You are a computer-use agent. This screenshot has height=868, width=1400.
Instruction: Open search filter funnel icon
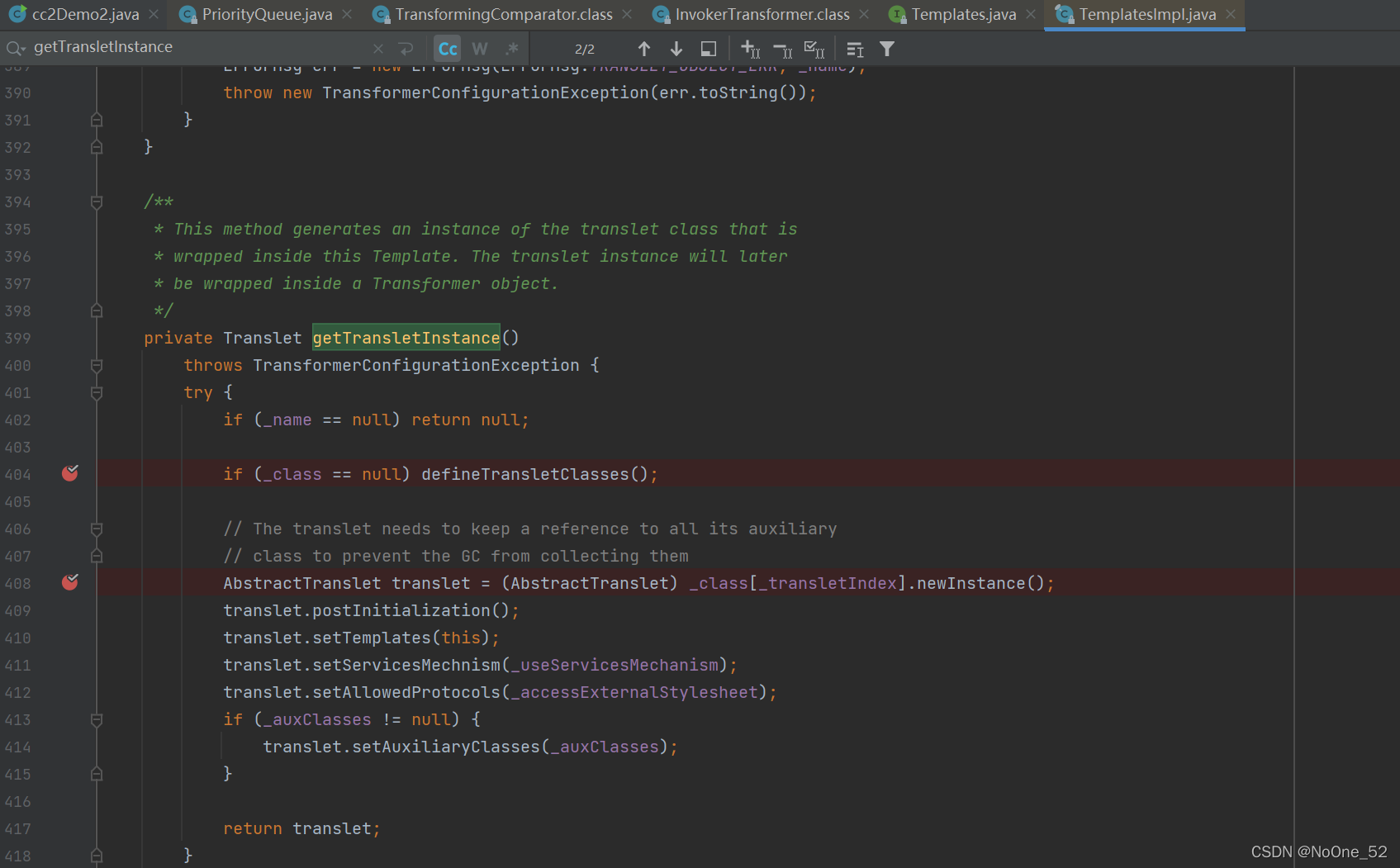(x=887, y=49)
